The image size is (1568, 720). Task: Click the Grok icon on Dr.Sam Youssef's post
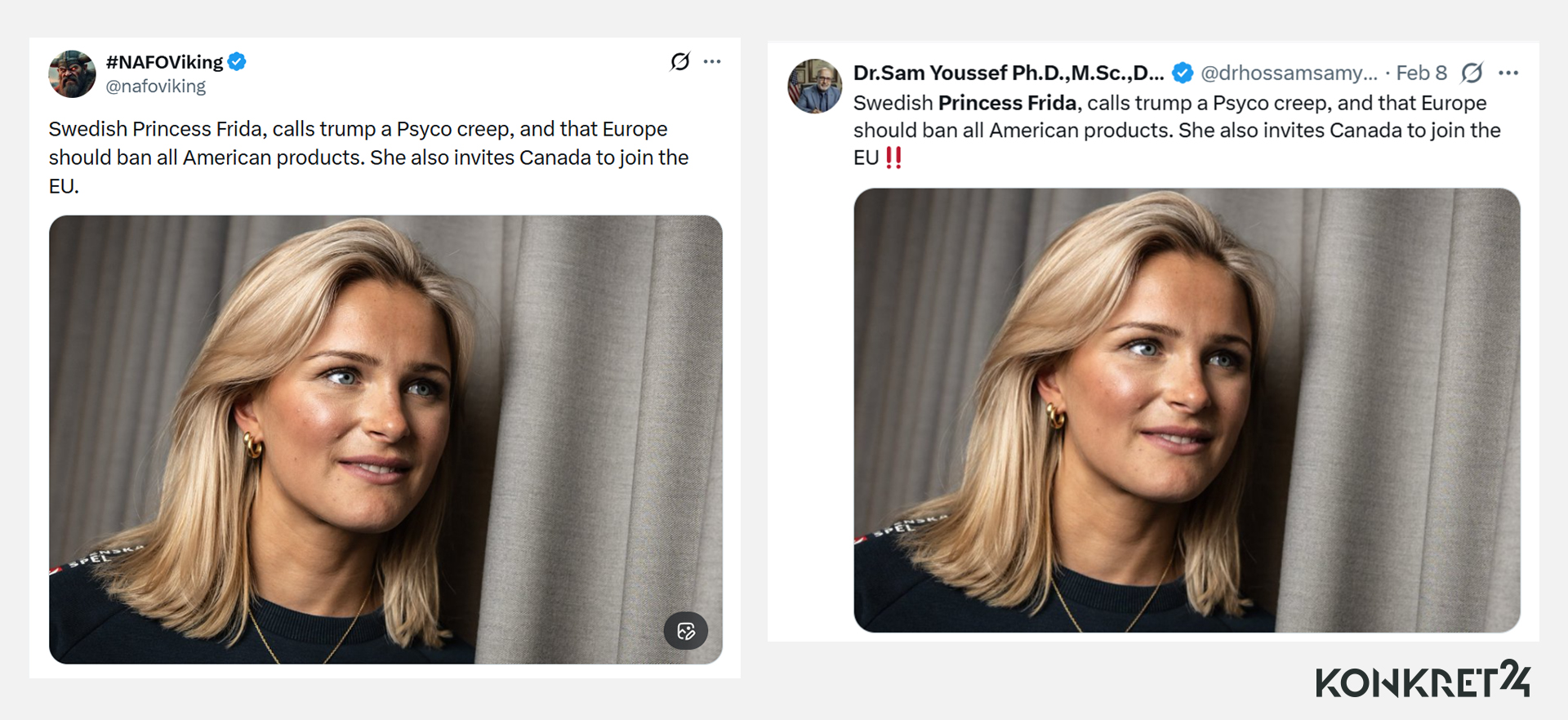(1472, 73)
